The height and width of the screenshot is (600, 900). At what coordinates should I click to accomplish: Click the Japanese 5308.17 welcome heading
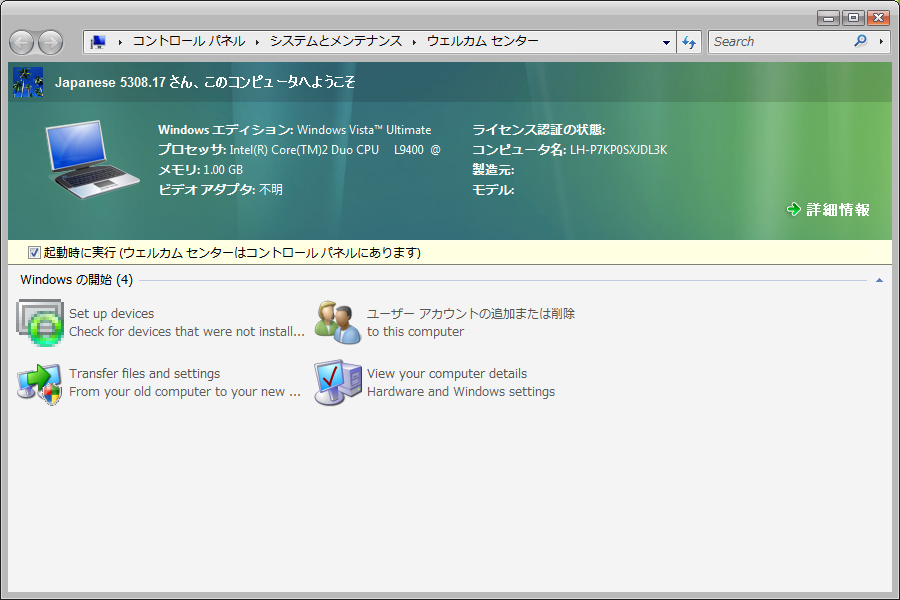tap(205, 82)
